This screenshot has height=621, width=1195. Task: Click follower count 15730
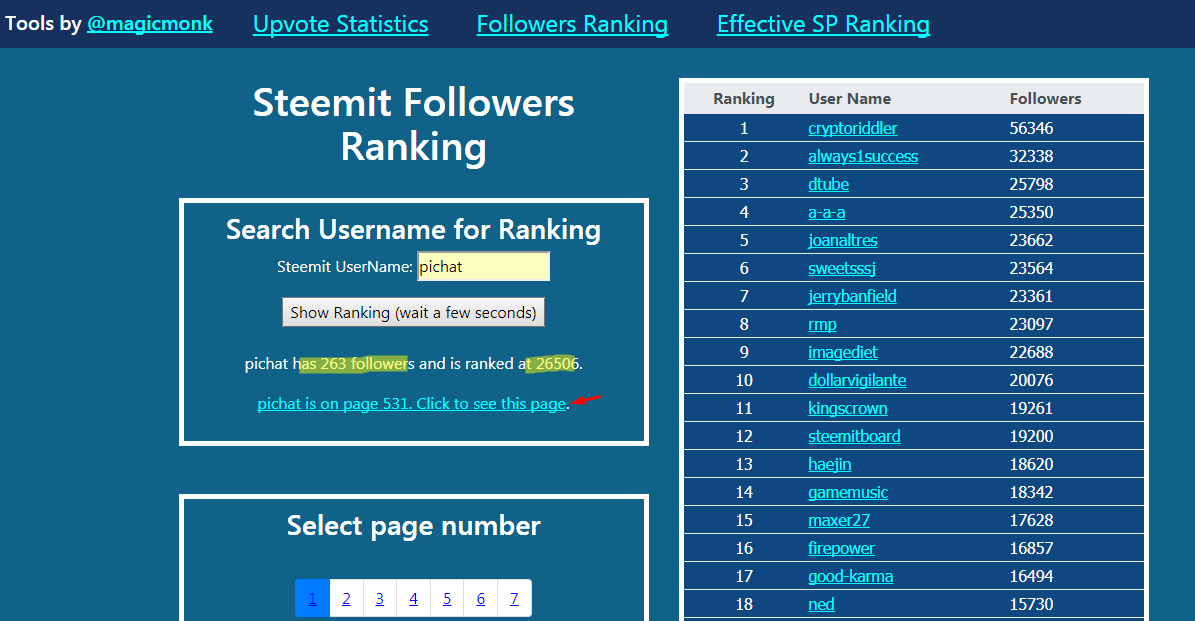(x=1031, y=604)
